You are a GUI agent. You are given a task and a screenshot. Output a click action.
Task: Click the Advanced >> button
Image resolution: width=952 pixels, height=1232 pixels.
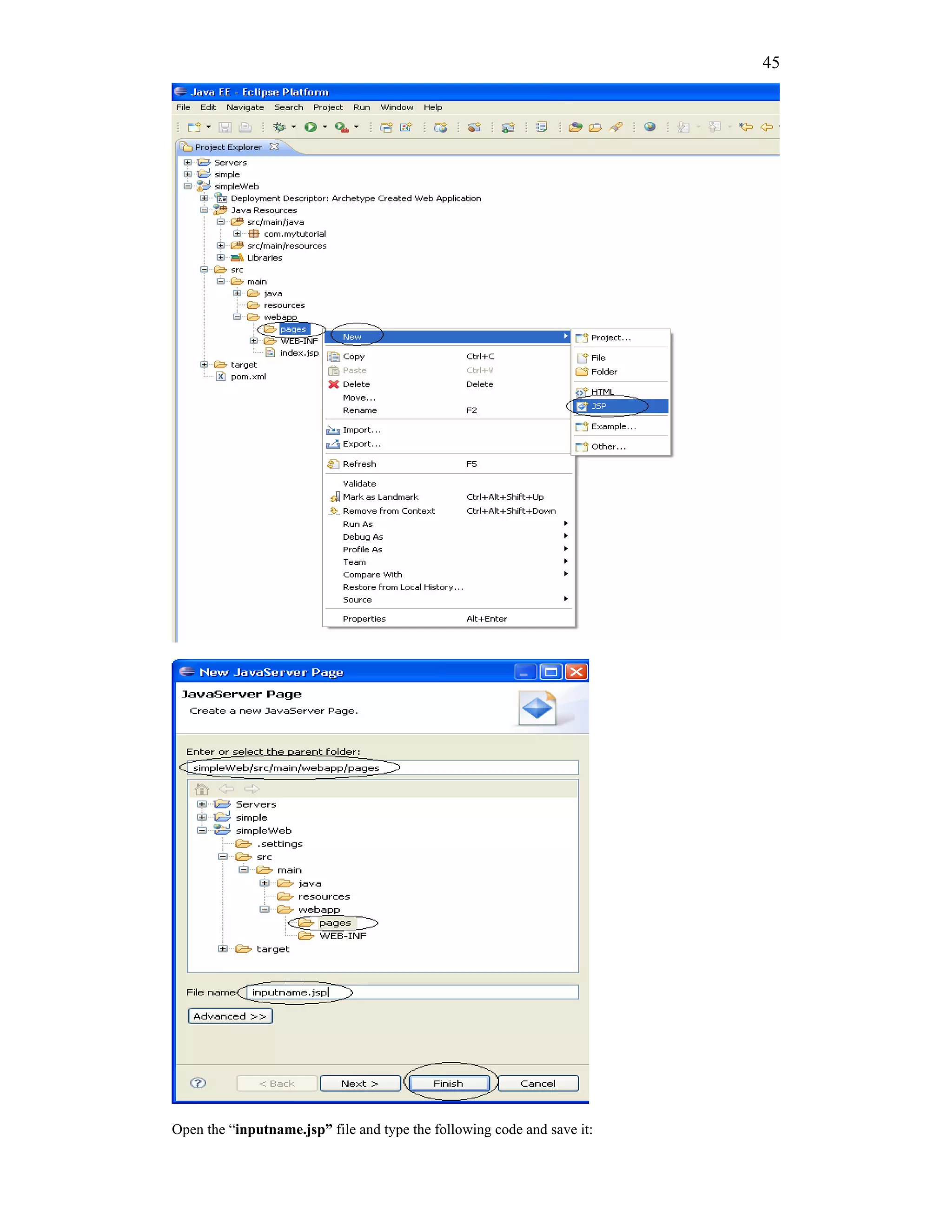(230, 1016)
